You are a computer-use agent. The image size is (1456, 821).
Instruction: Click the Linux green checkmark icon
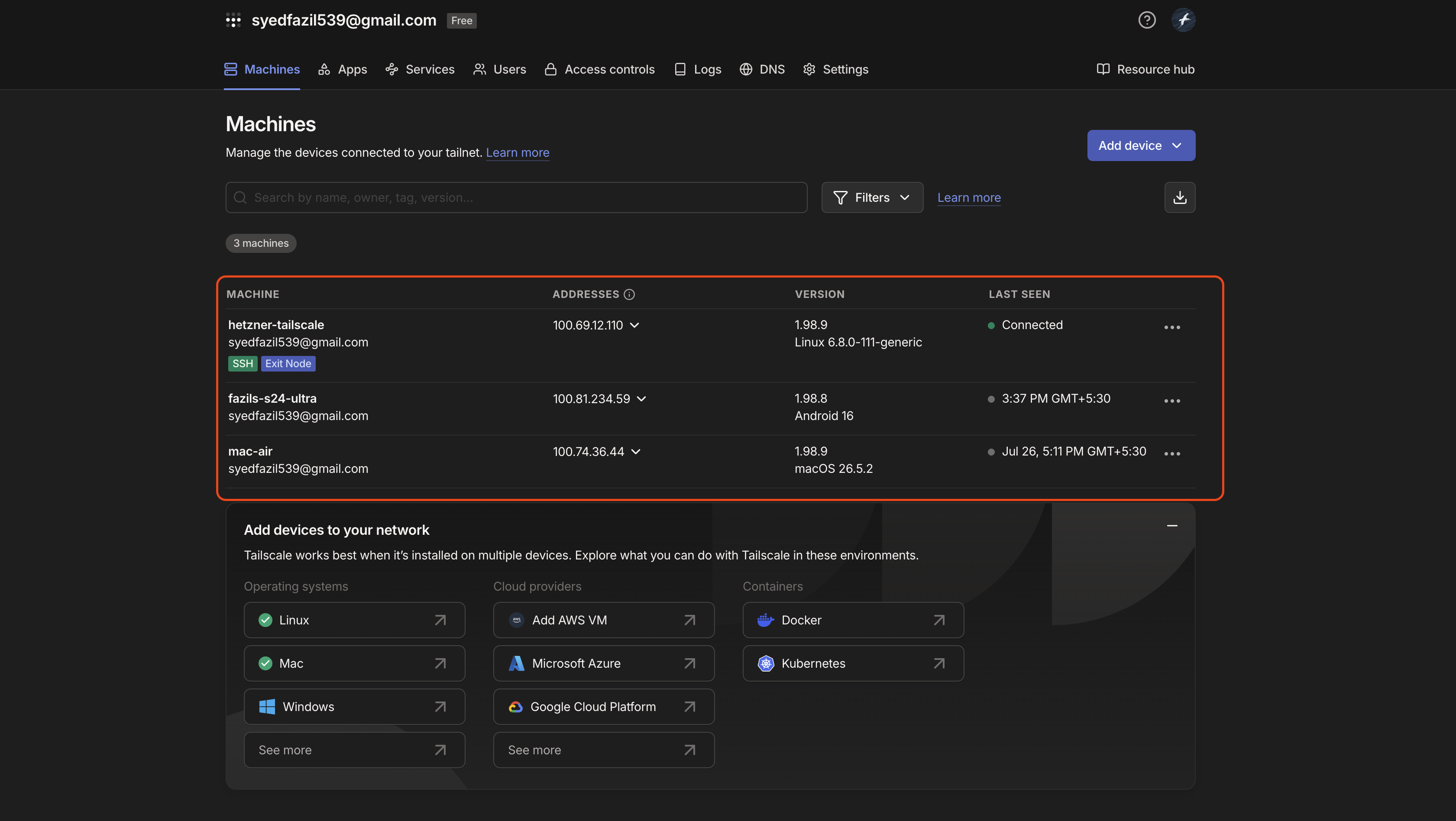coord(265,620)
